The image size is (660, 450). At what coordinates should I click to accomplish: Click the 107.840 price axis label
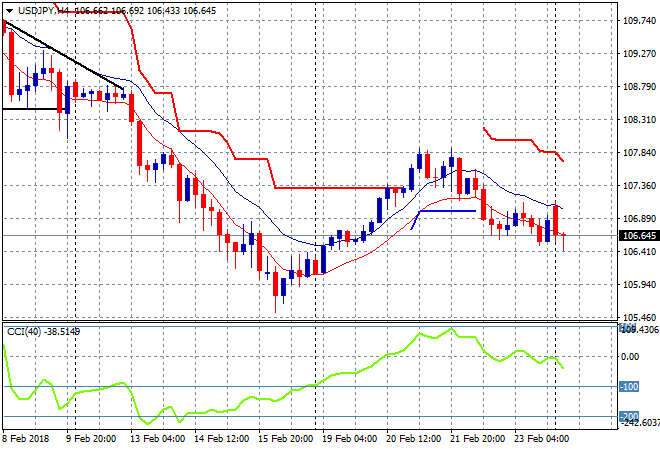(639, 152)
